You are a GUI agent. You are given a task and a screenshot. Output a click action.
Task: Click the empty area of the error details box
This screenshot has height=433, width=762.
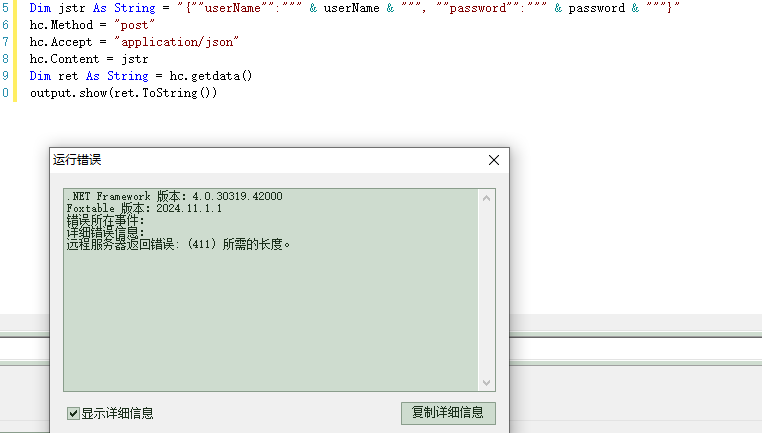[x=270, y=320]
